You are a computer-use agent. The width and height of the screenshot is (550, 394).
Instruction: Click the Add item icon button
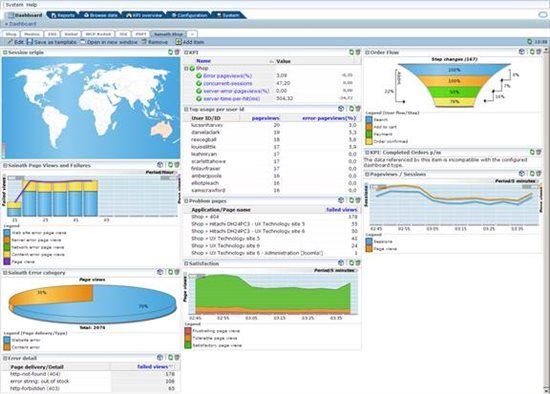(178, 42)
